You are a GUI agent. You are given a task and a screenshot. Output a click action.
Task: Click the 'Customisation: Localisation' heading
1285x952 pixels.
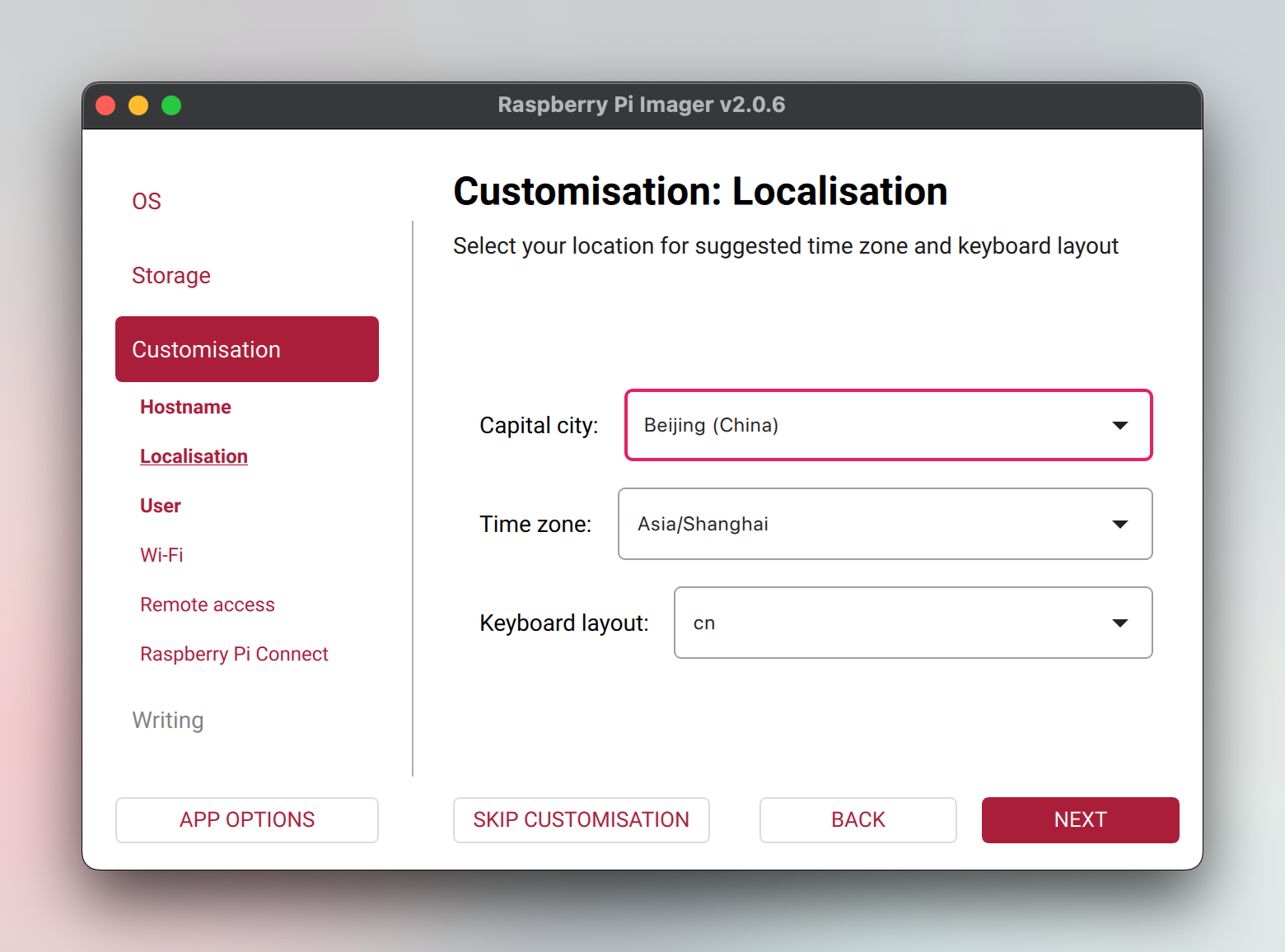[700, 191]
